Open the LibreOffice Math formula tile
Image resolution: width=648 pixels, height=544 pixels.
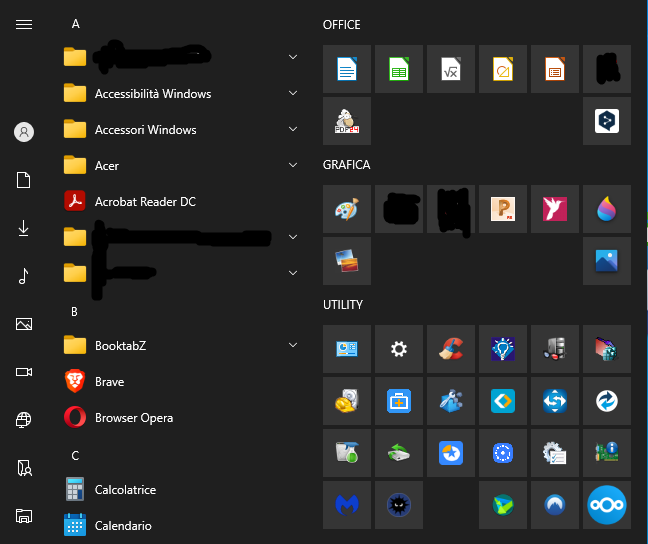point(451,69)
